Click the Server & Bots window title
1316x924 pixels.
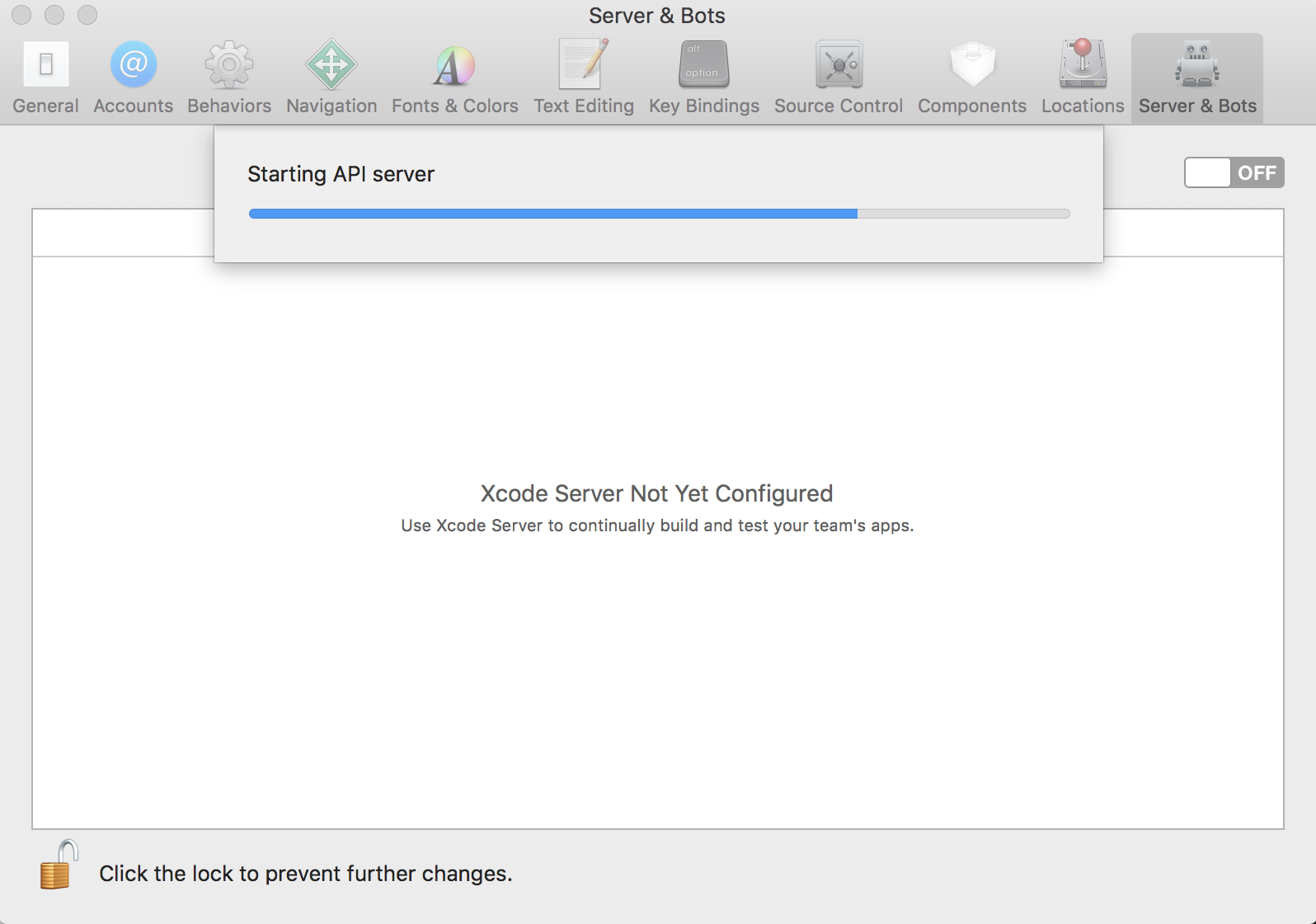point(657,16)
